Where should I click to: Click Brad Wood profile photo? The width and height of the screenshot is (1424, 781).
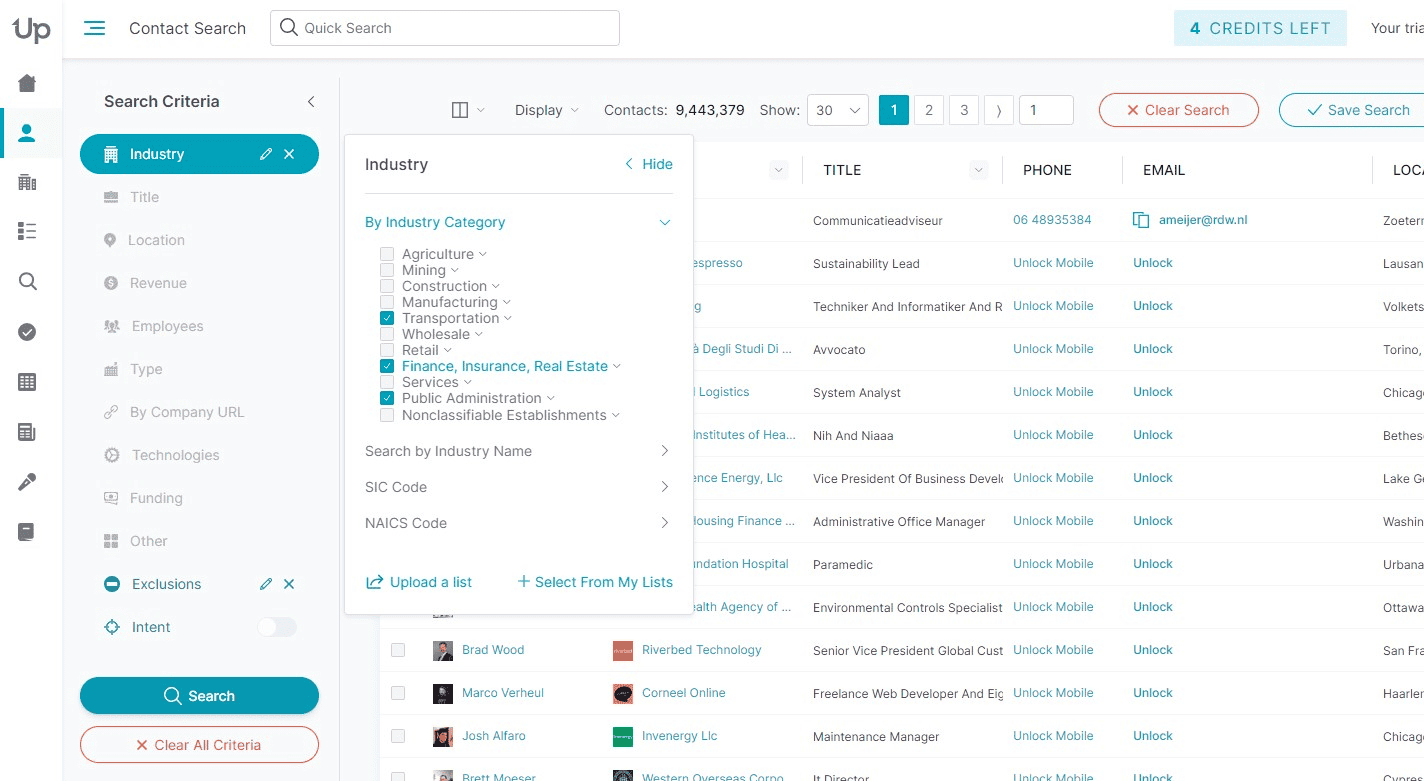click(443, 651)
